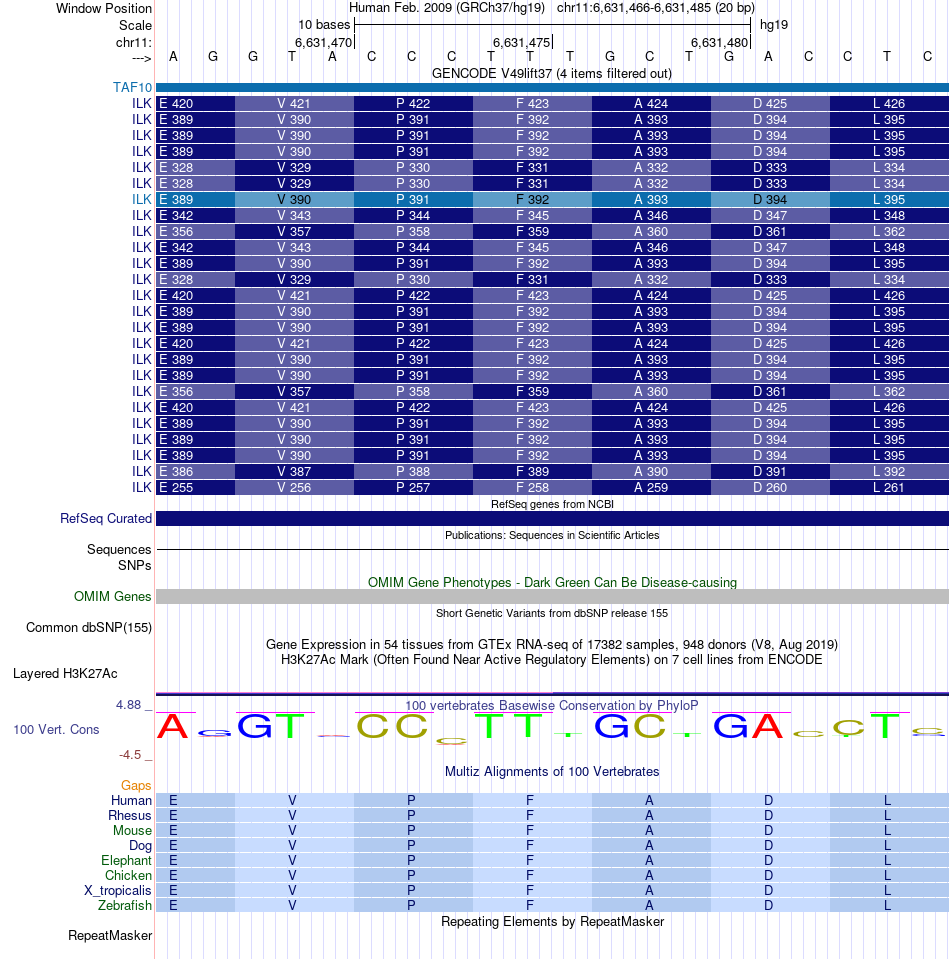The width and height of the screenshot is (950, 959).
Task: Click the gray OMIM Genes bar
Action: 552,596
